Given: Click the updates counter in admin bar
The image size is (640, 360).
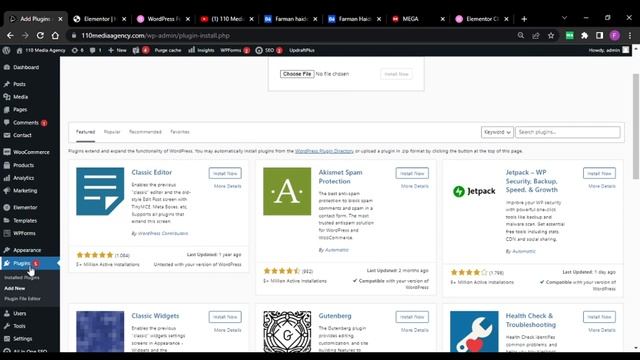Looking at the screenshot, I should tap(78, 50).
